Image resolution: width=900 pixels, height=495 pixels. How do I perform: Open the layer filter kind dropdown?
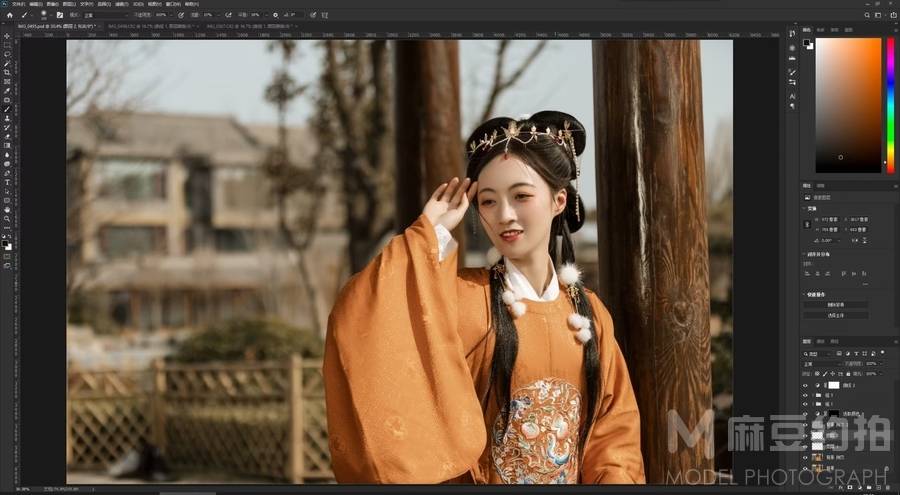point(818,354)
